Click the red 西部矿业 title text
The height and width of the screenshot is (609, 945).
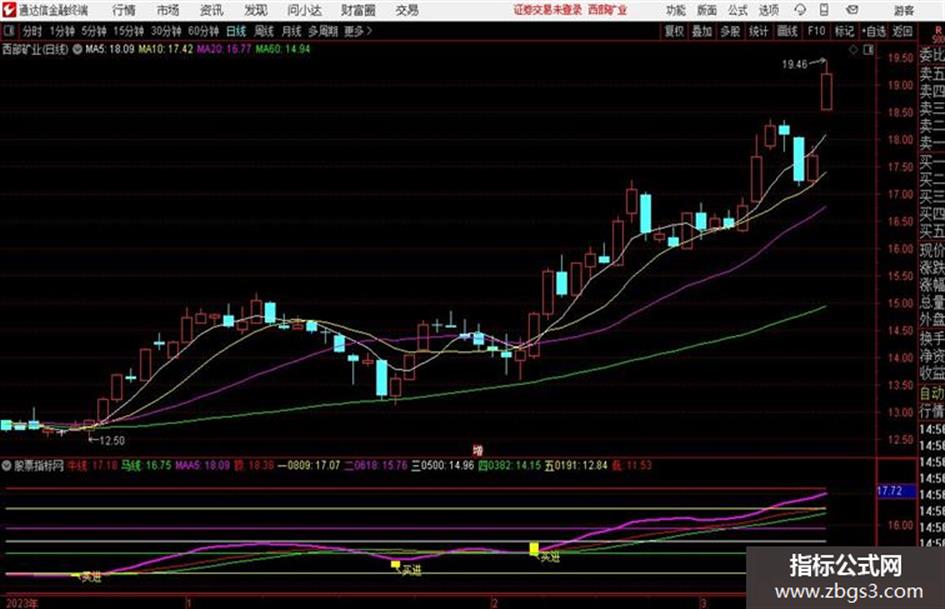pyautogui.click(x=607, y=10)
